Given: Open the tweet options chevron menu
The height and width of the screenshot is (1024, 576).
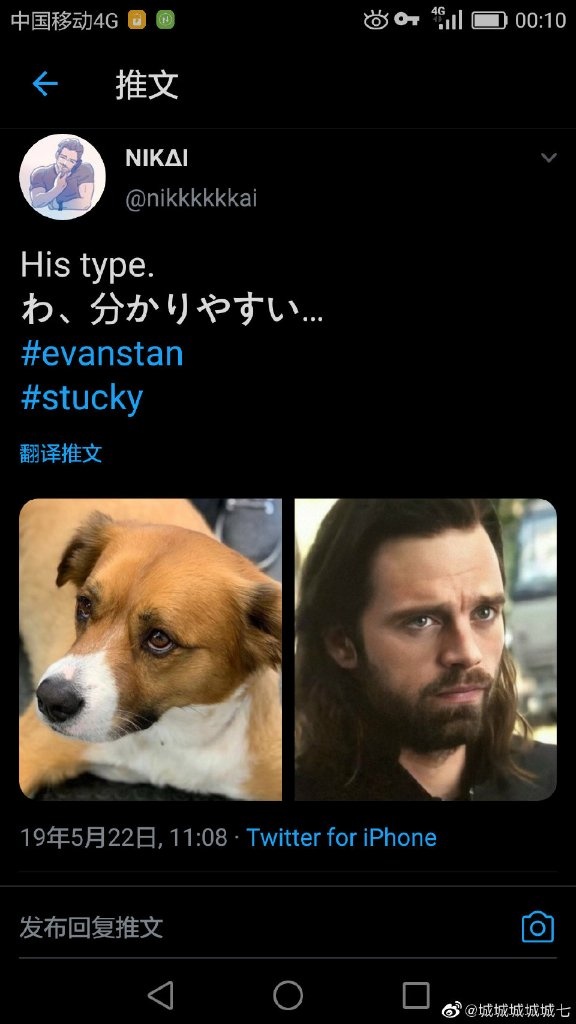Looking at the screenshot, I should tap(549, 157).
